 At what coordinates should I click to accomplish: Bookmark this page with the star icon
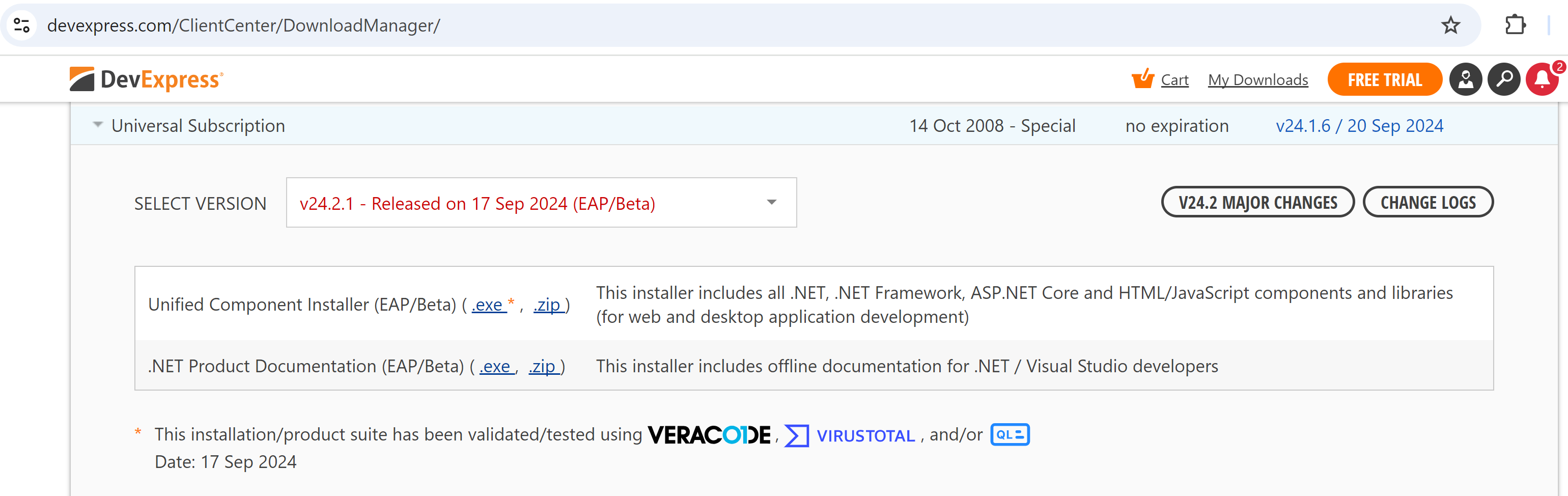tap(1450, 25)
